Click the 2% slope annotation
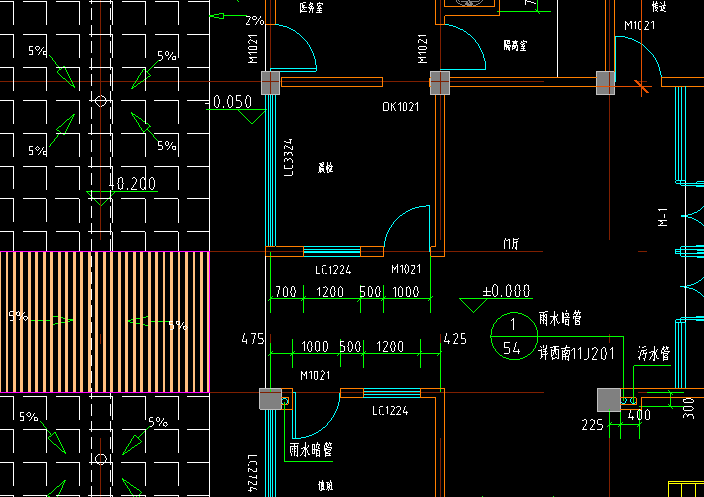Image resolution: width=704 pixels, height=497 pixels. click(255, 21)
